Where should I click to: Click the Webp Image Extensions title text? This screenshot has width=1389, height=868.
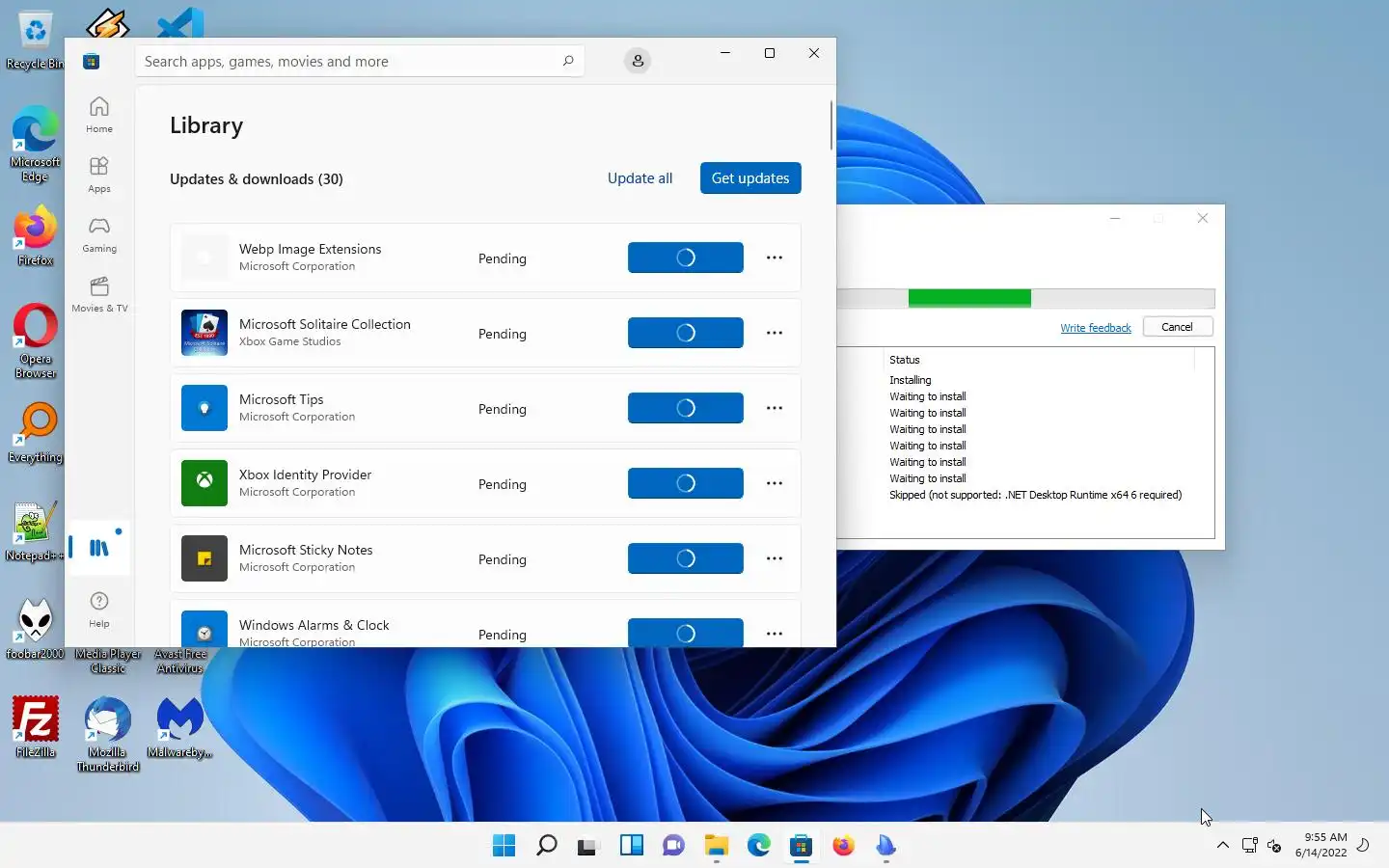click(311, 249)
